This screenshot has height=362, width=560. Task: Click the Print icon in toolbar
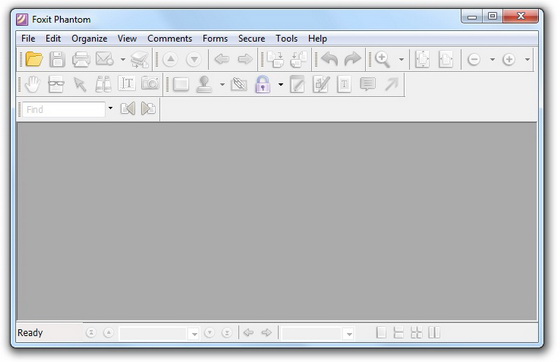pyautogui.click(x=81, y=59)
